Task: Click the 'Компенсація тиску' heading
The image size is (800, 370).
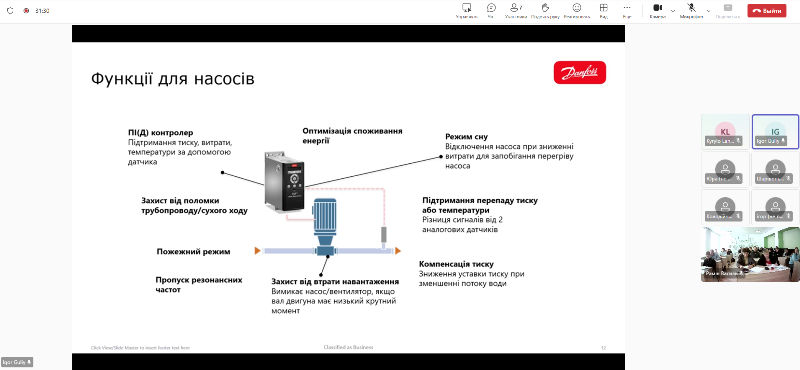Action: click(x=456, y=264)
